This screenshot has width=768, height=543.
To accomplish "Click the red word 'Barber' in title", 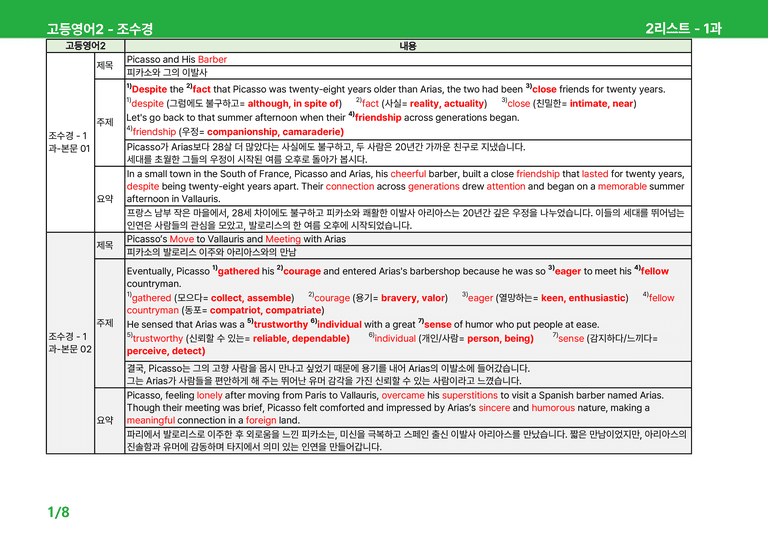I will coord(213,59).
